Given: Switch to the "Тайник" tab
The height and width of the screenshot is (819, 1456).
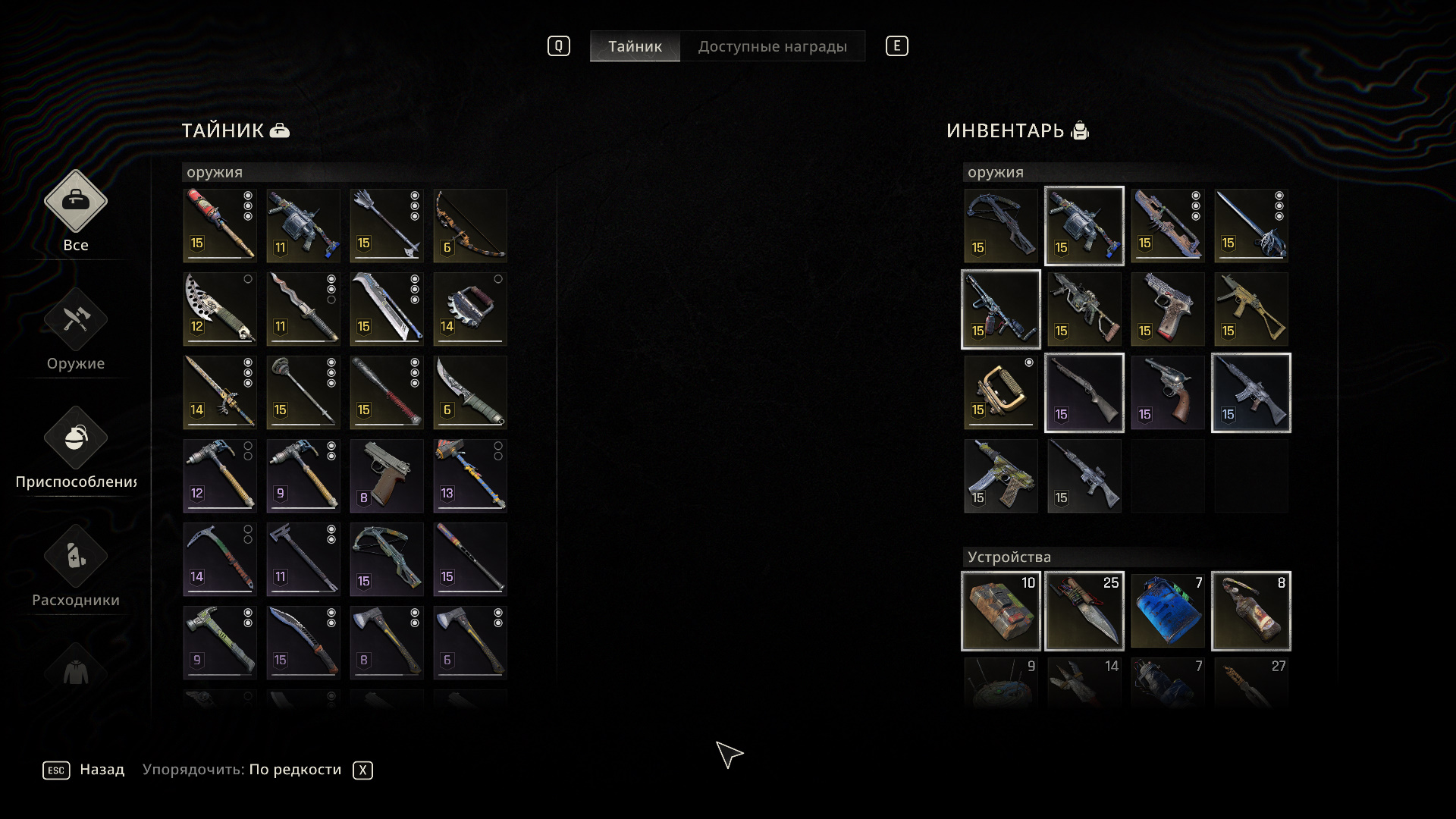Looking at the screenshot, I should point(635,46).
